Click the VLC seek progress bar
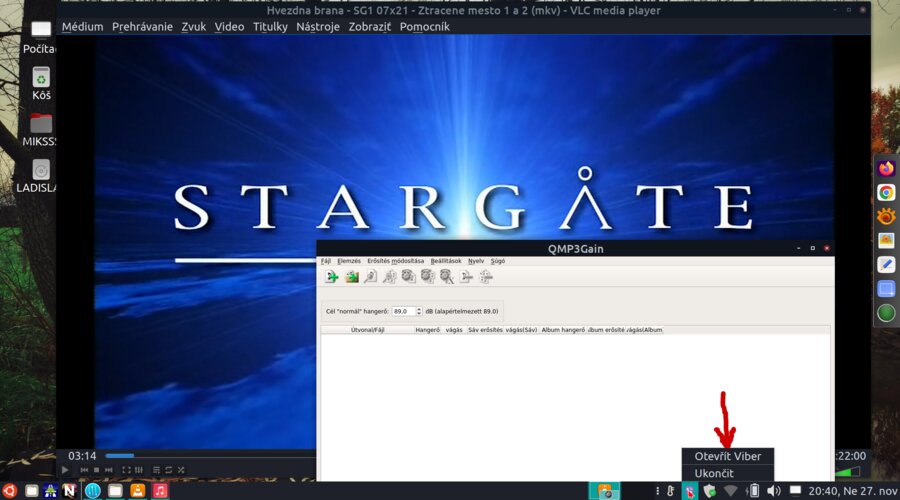The height and width of the screenshot is (500, 900). (200, 456)
